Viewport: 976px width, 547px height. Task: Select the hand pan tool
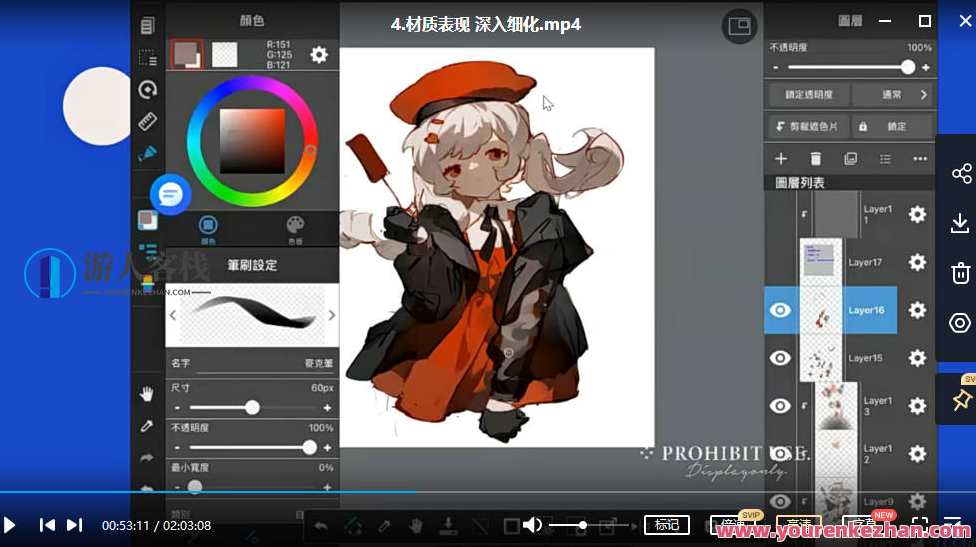pyautogui.click(x=147, y=394)
